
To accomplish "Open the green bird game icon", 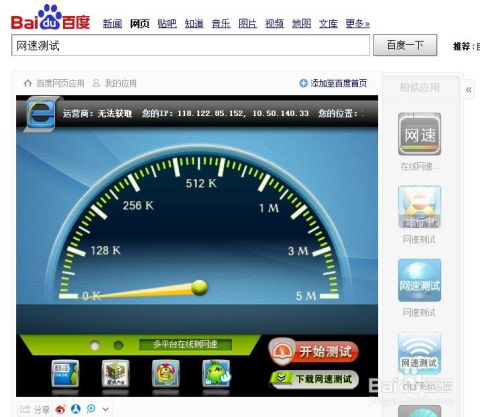I will coord(216,373).
